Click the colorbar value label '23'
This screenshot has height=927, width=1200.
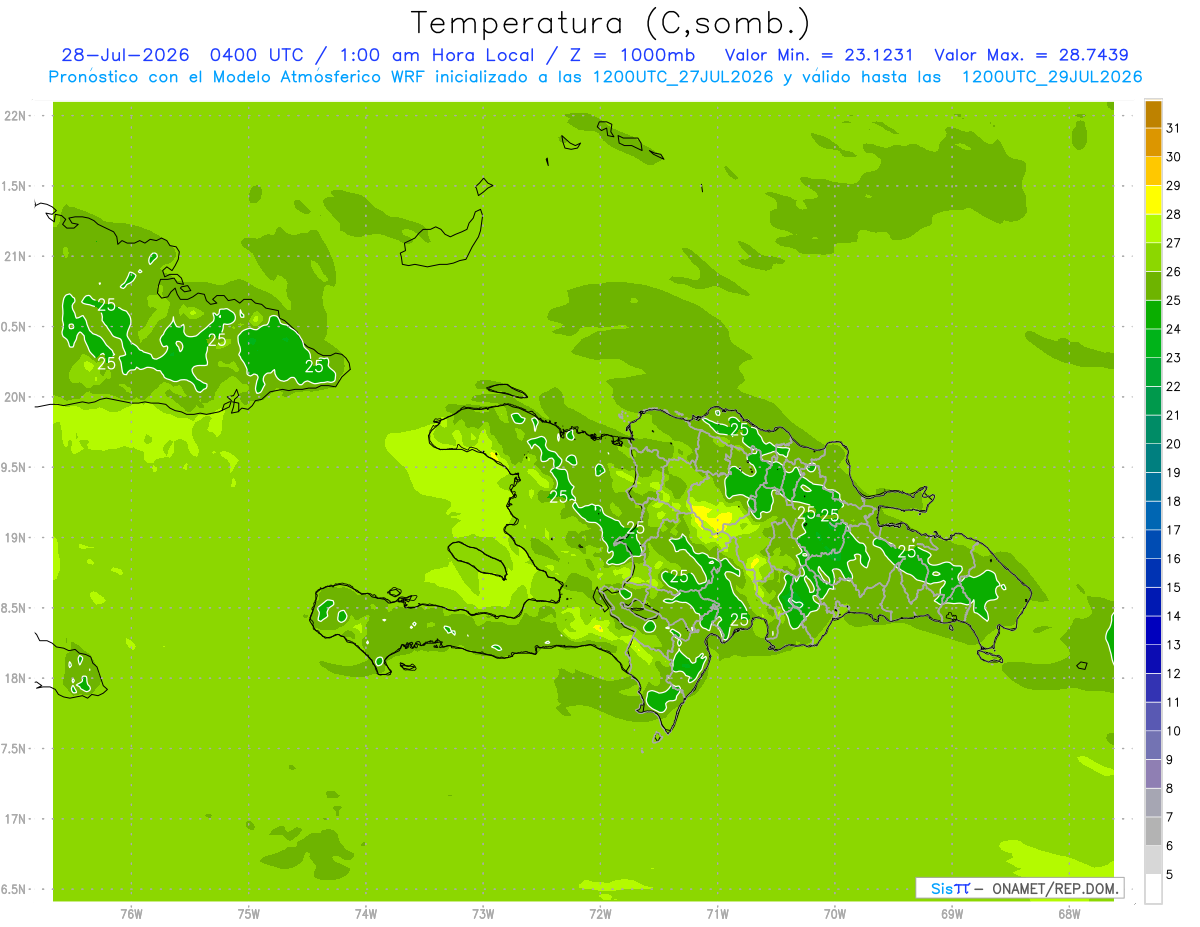(x=1174, y=358)
